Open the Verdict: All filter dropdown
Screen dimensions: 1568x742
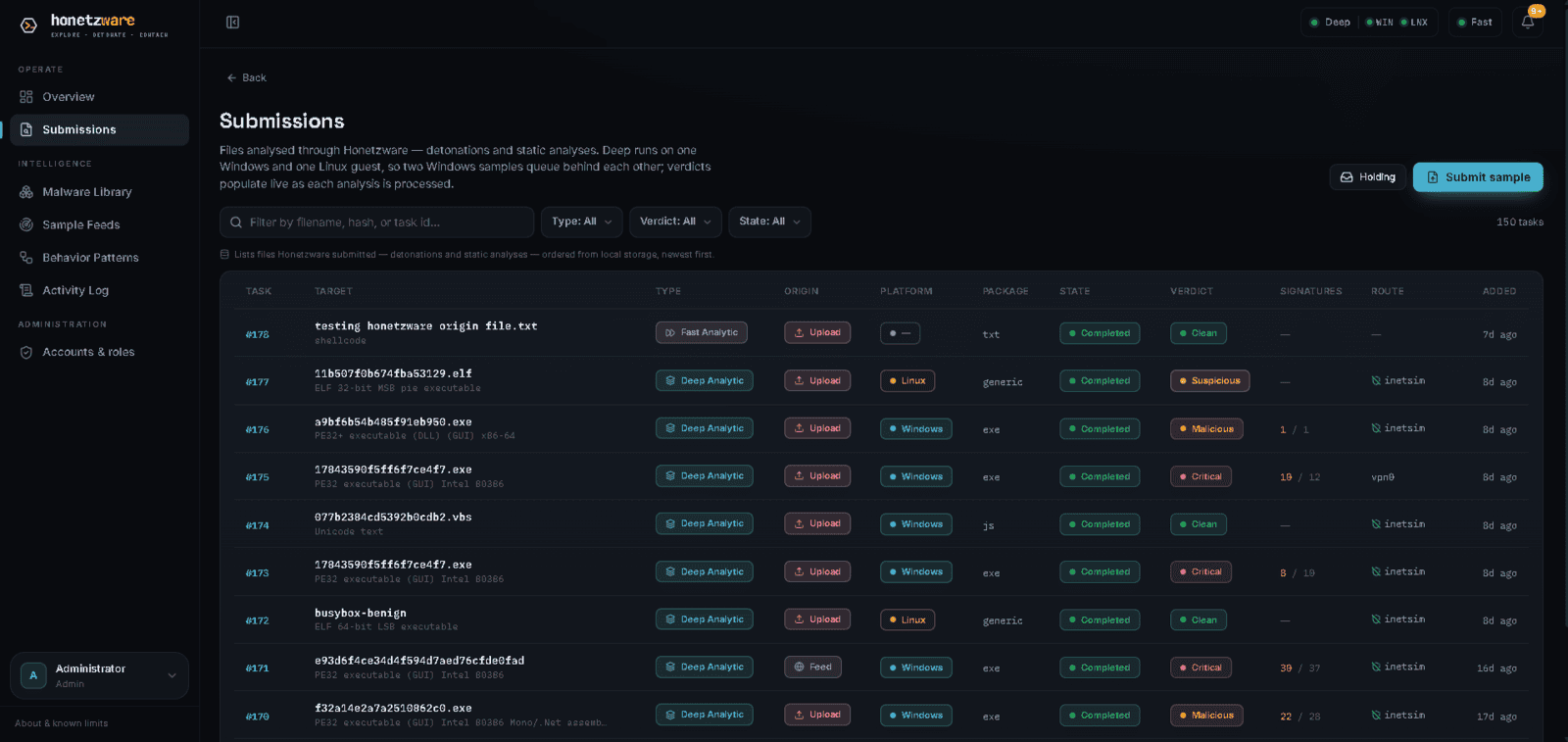point(675,223)
